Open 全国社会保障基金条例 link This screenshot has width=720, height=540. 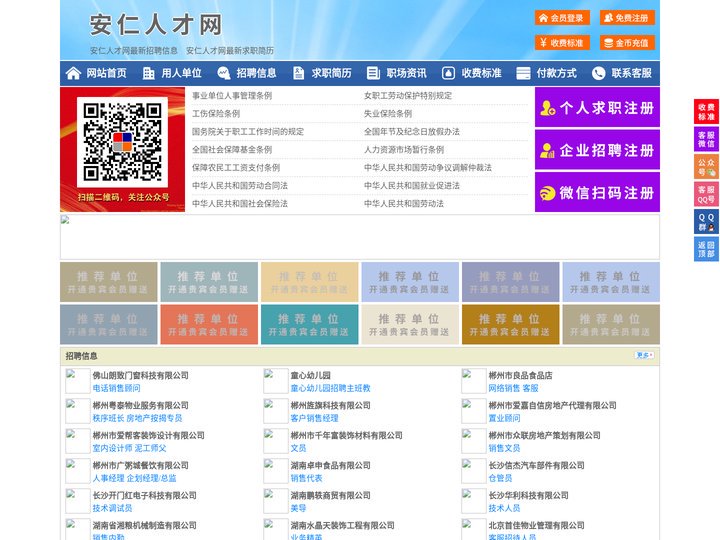pos(232,149)
